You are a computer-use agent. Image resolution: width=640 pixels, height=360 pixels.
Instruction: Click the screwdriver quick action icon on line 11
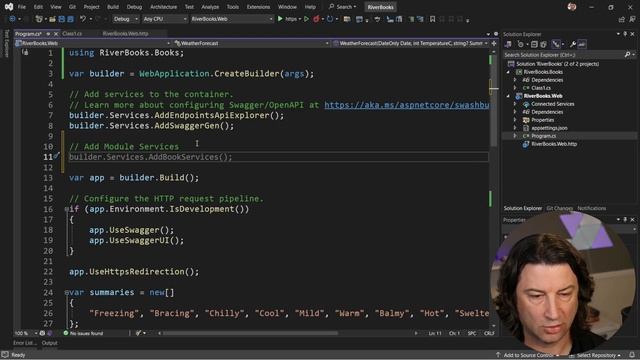coord(57,156)
